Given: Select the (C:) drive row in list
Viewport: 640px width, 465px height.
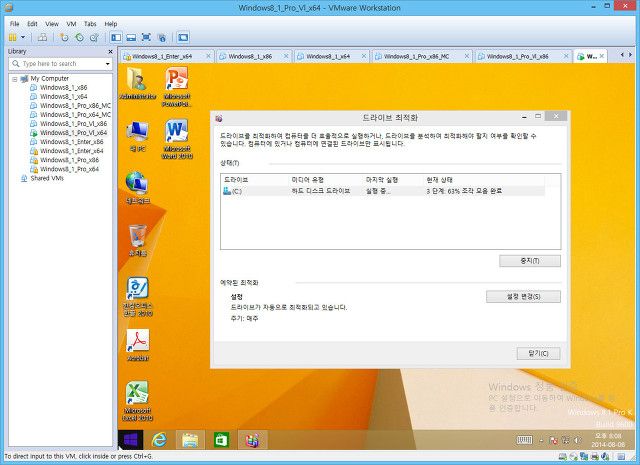Looking at the screenshot, I should coord(382,191).
